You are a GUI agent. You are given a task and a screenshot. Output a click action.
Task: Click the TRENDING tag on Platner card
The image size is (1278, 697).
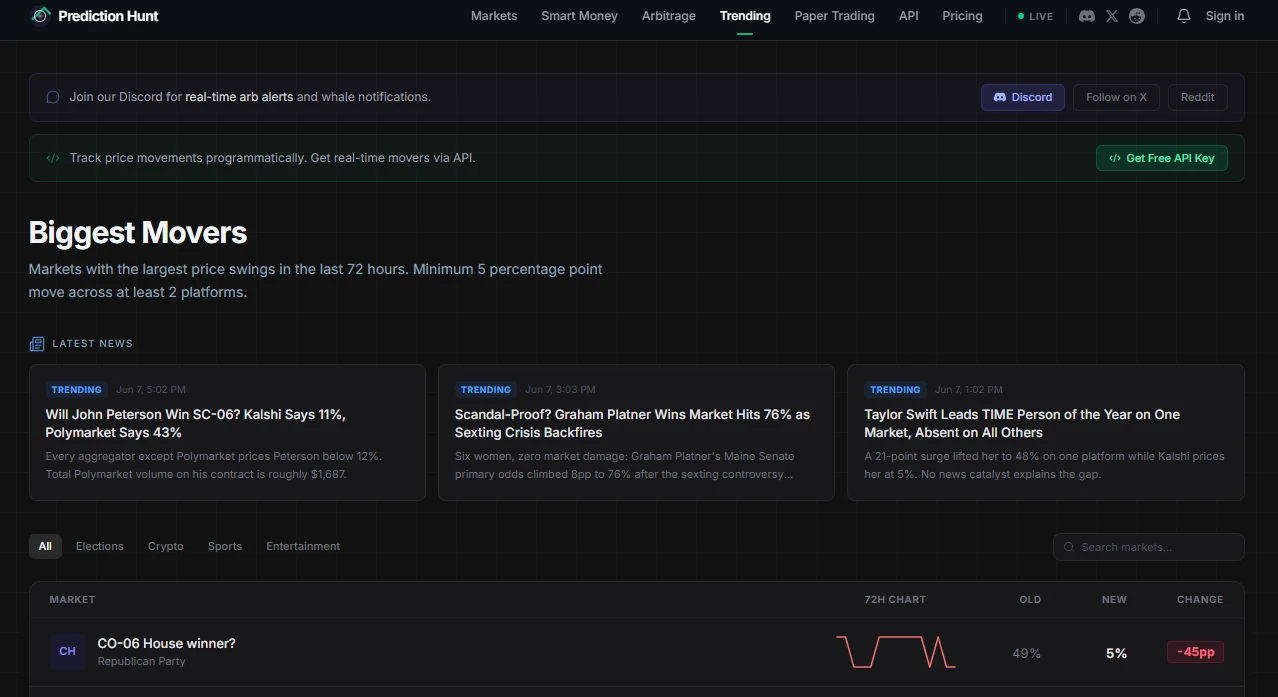[486, 390]
